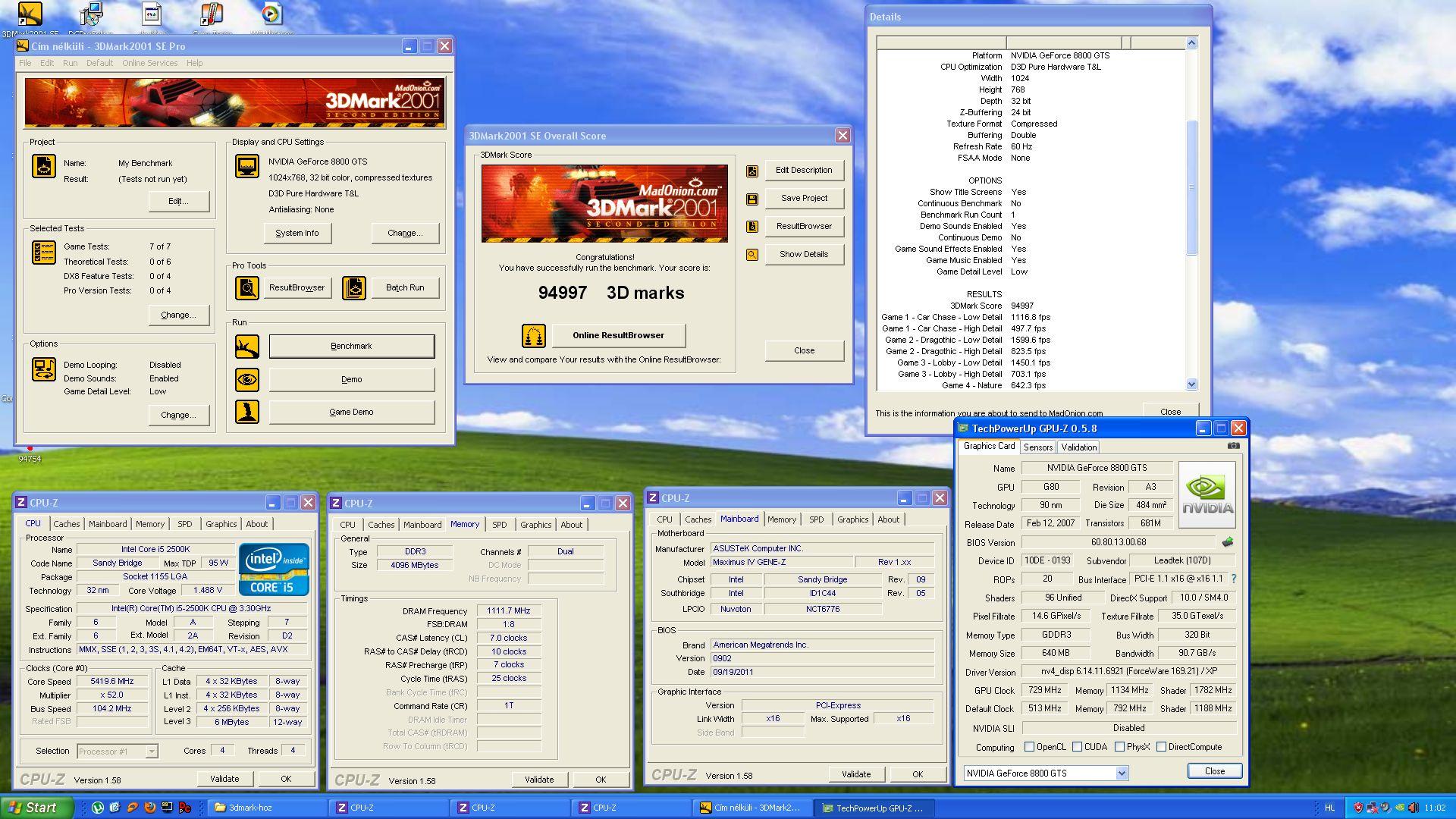Click the NVIDIA logo in GPU-Z
This screenshot has width=1456, height=819.
click(x=1207, y=494)
